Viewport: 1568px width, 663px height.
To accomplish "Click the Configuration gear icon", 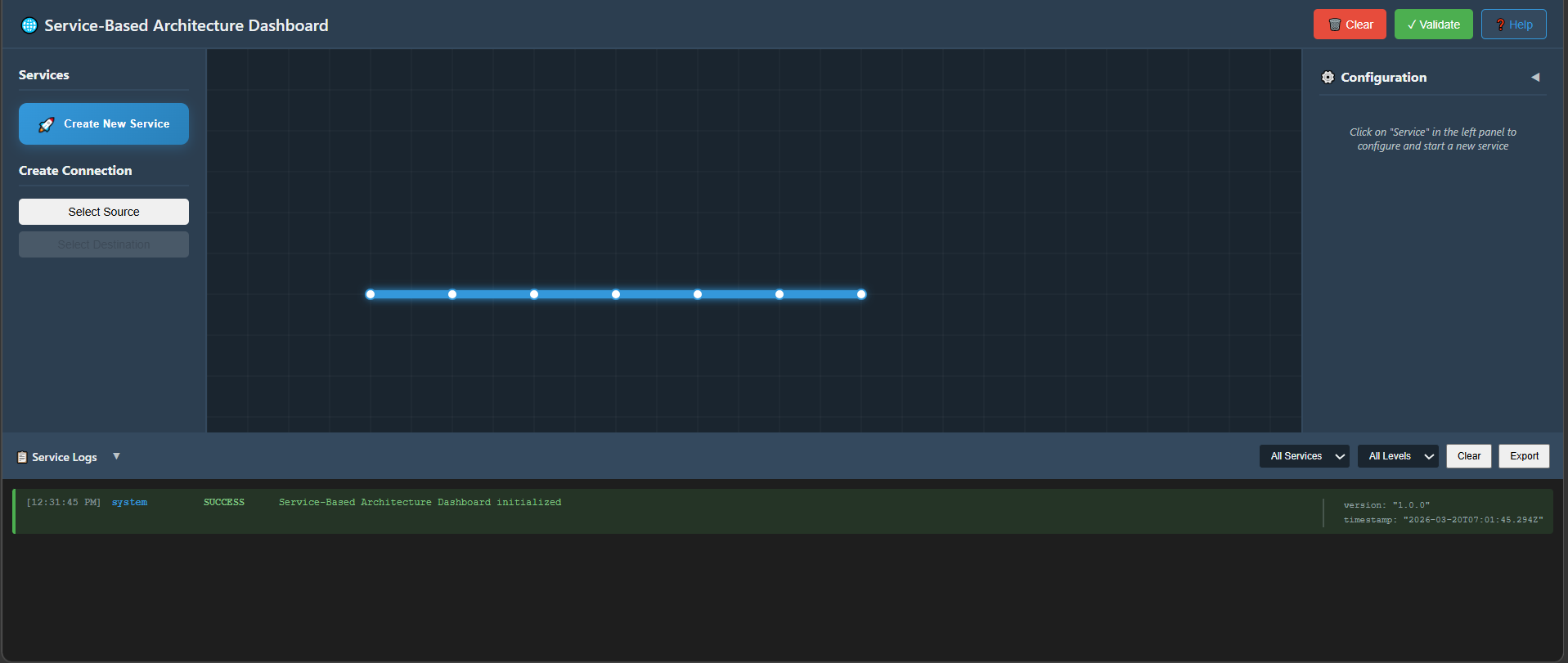I will tap(1328, 77).
